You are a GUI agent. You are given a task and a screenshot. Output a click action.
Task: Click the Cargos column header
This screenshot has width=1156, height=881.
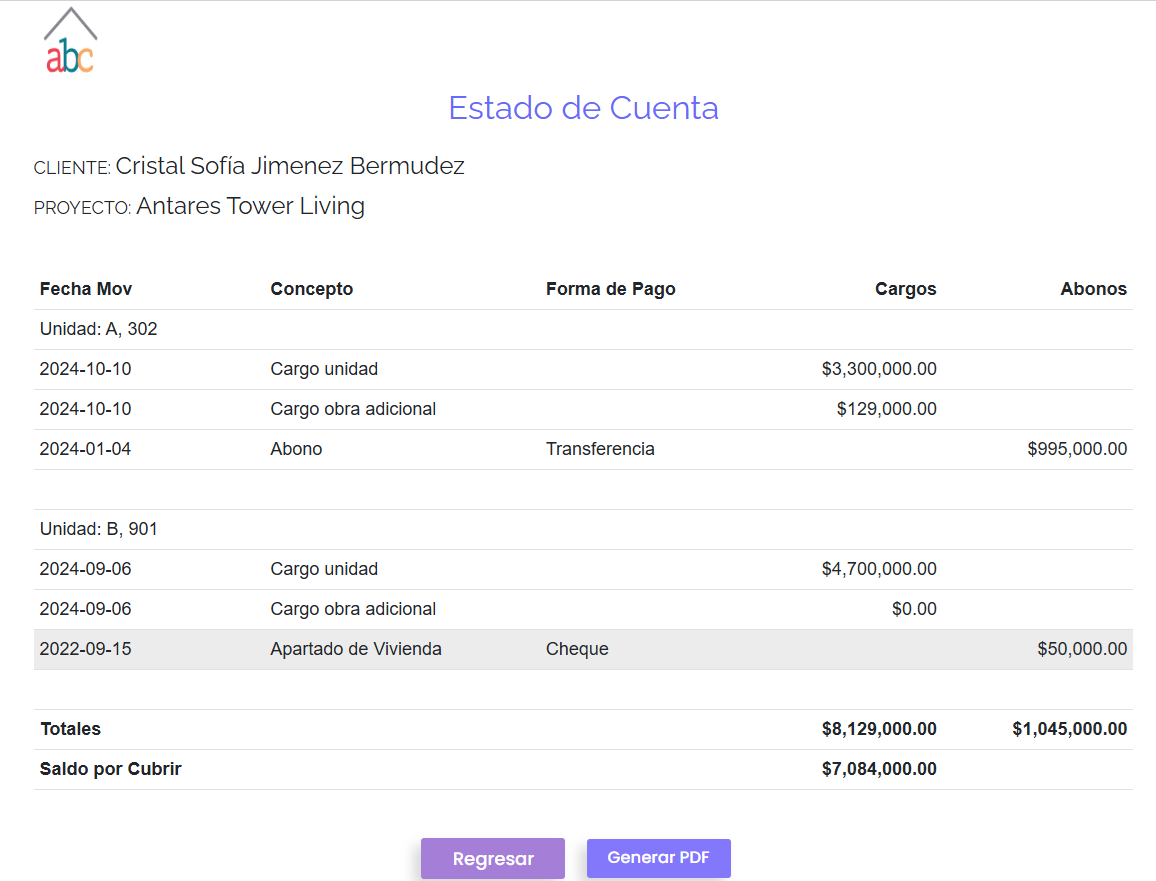(905, 289)
